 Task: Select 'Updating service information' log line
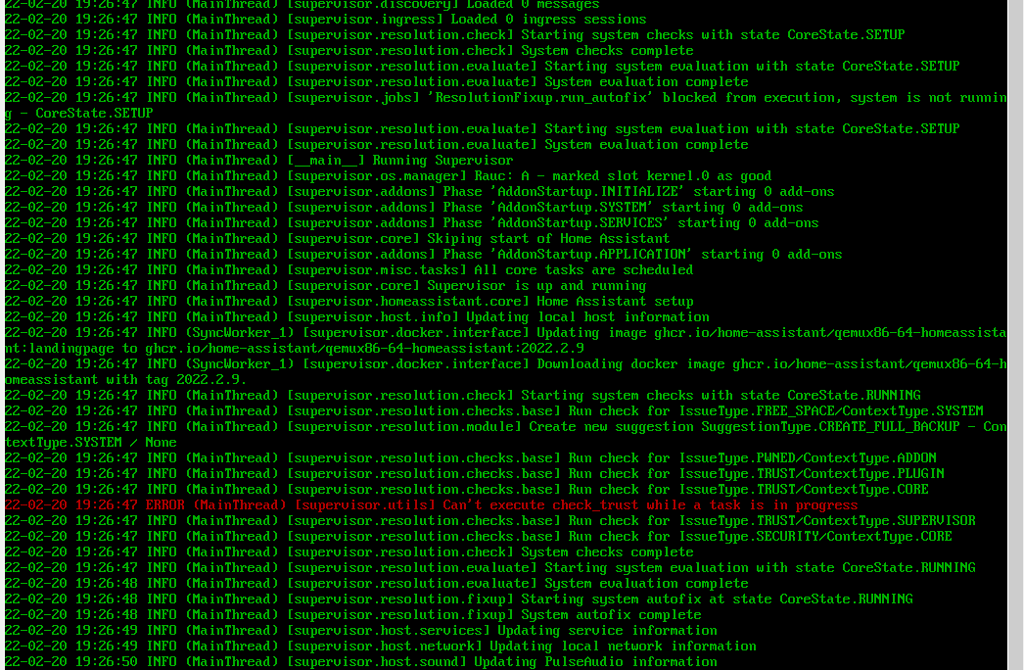(360, 630)
